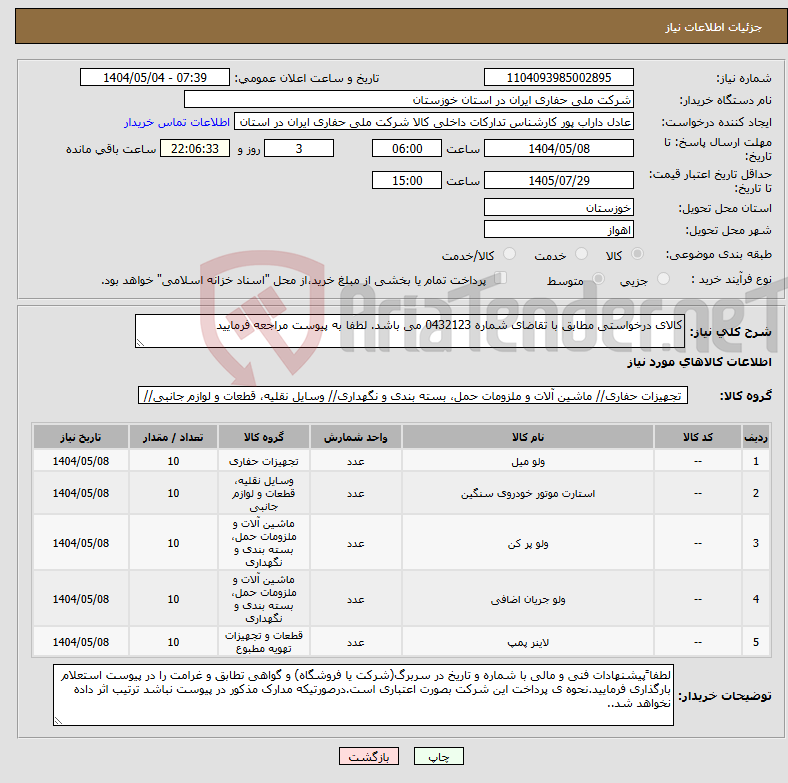Toggle the اسناد خزانه اسلامی payment checkbox

click(x=501, y=278)
